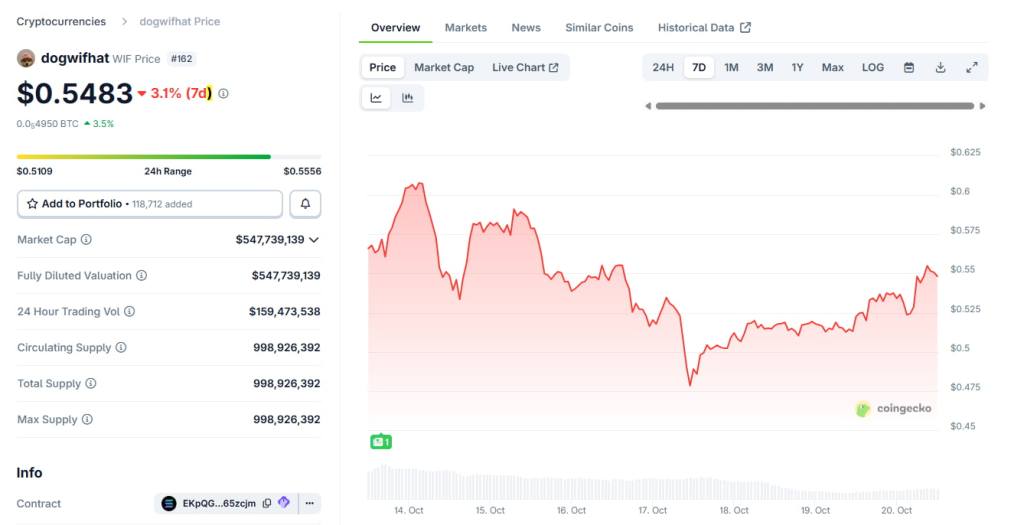Switch to line chart view icon
1024x525 pixels.
[x=376, y=98]
